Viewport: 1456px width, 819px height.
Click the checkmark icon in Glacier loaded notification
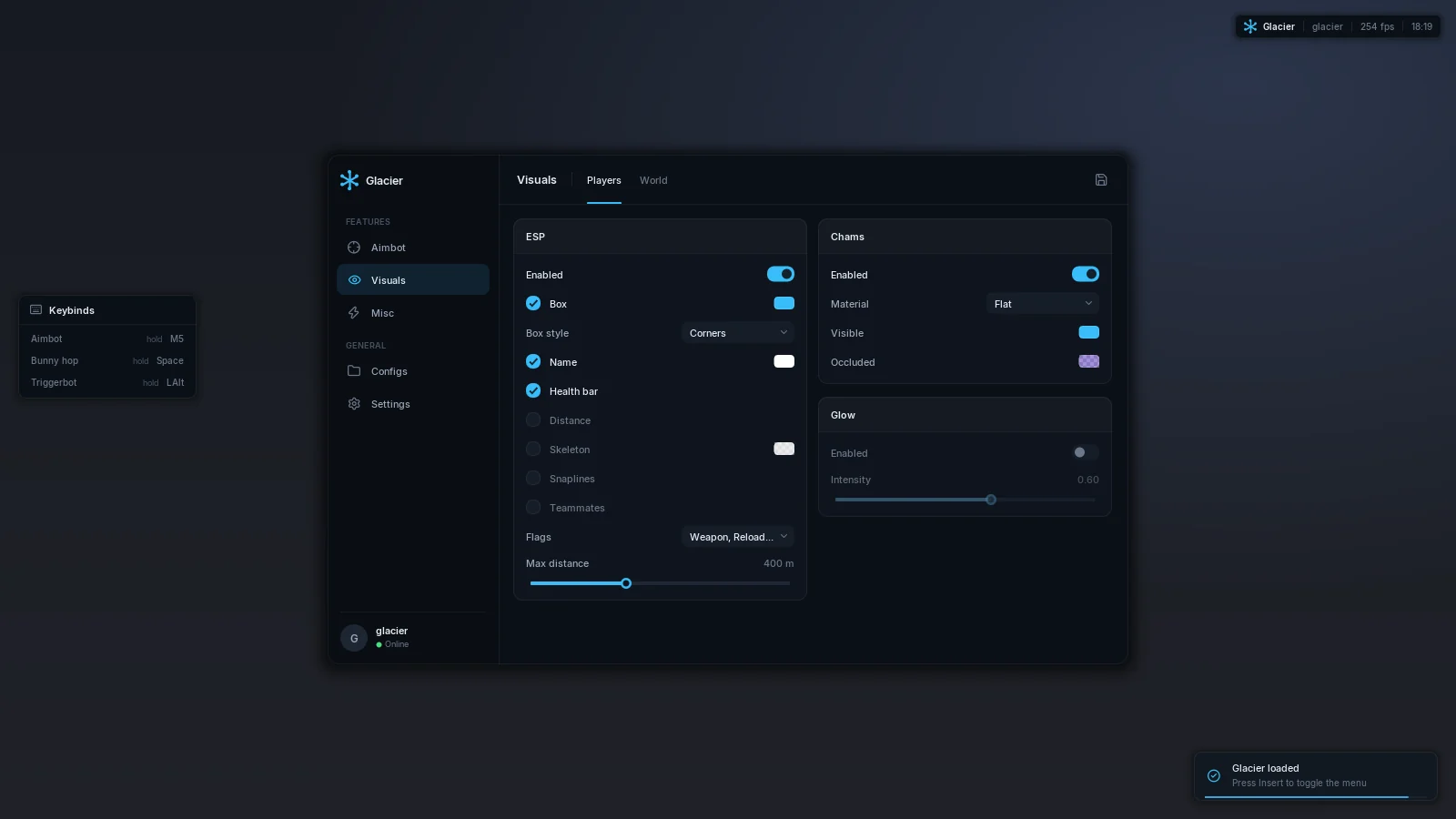click(1214, 776)
